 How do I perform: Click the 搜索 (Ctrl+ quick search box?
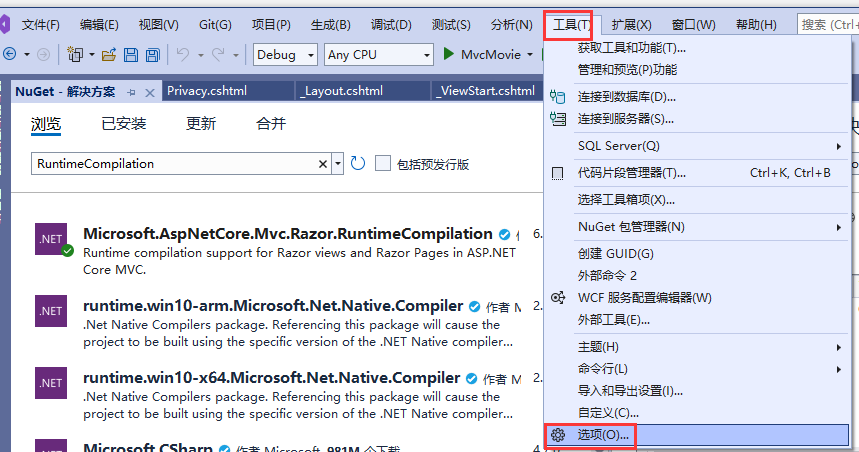pyautogui.click(x=828, y=25)
